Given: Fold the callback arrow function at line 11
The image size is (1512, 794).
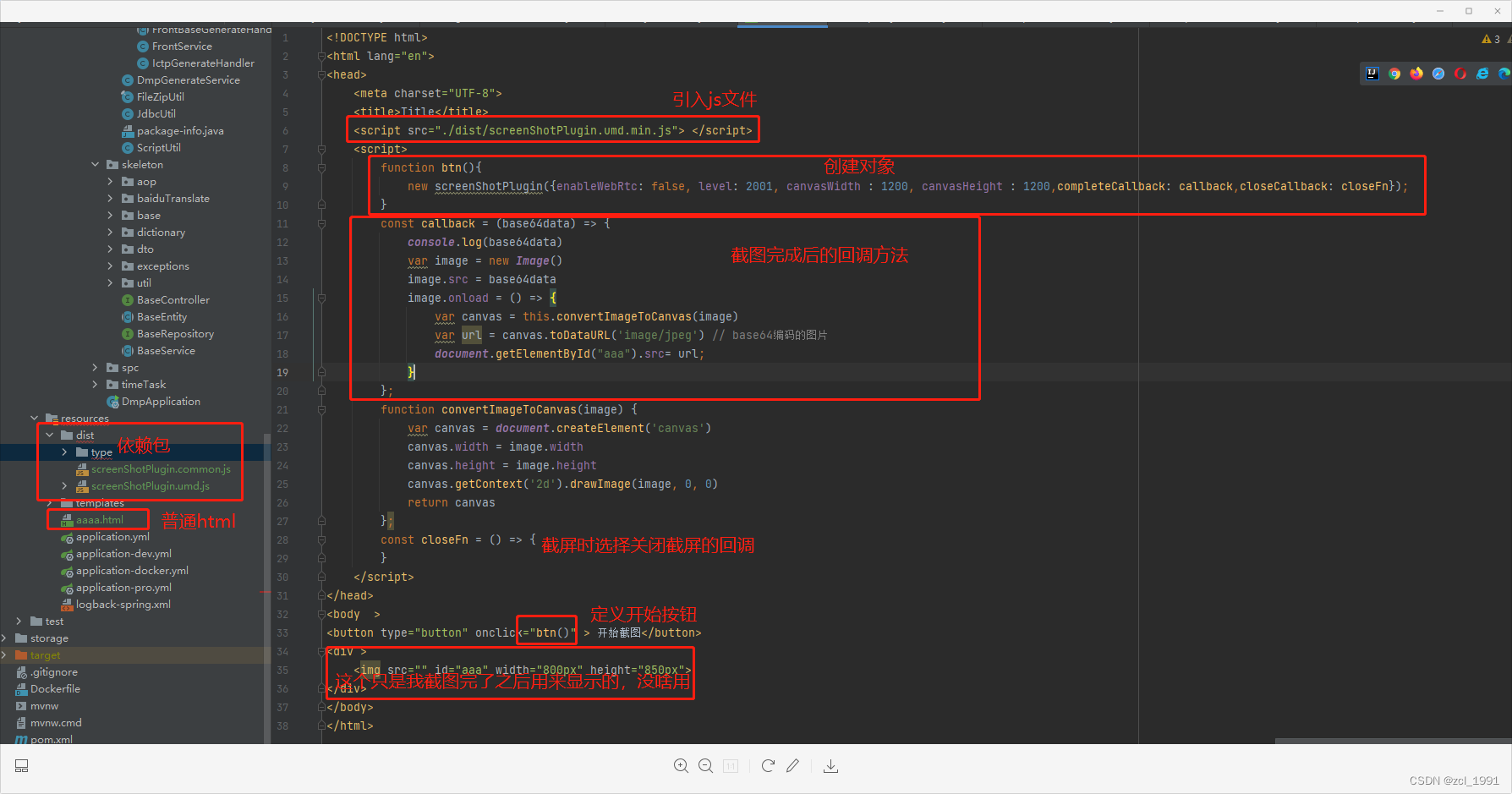Looking at the screenshot, I should [x=321, y=224].
